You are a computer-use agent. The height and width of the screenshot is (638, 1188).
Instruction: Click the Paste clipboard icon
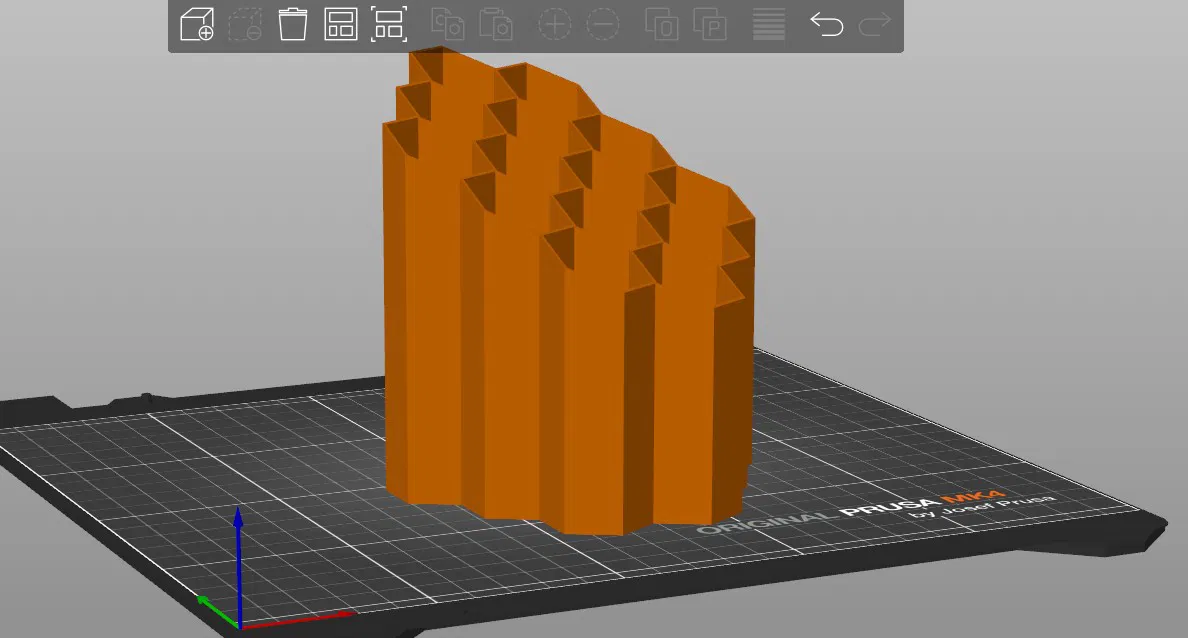[x=496, y=24]
